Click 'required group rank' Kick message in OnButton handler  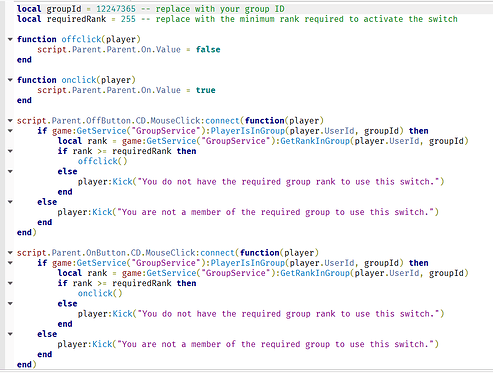point(288,314)
